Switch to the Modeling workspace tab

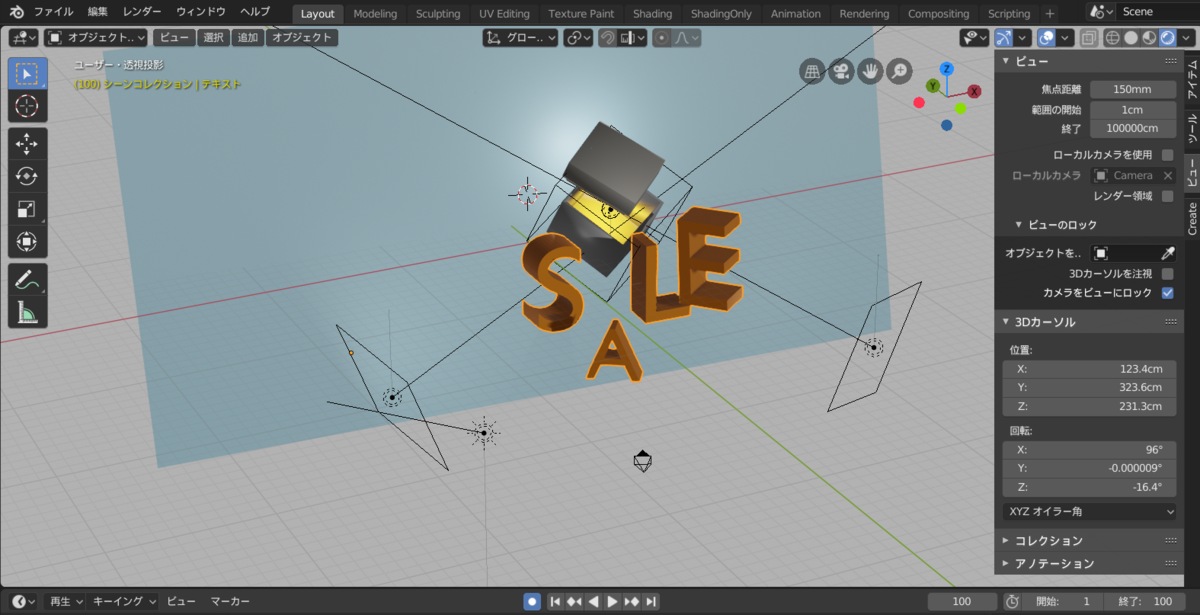[x=375, y=13]
